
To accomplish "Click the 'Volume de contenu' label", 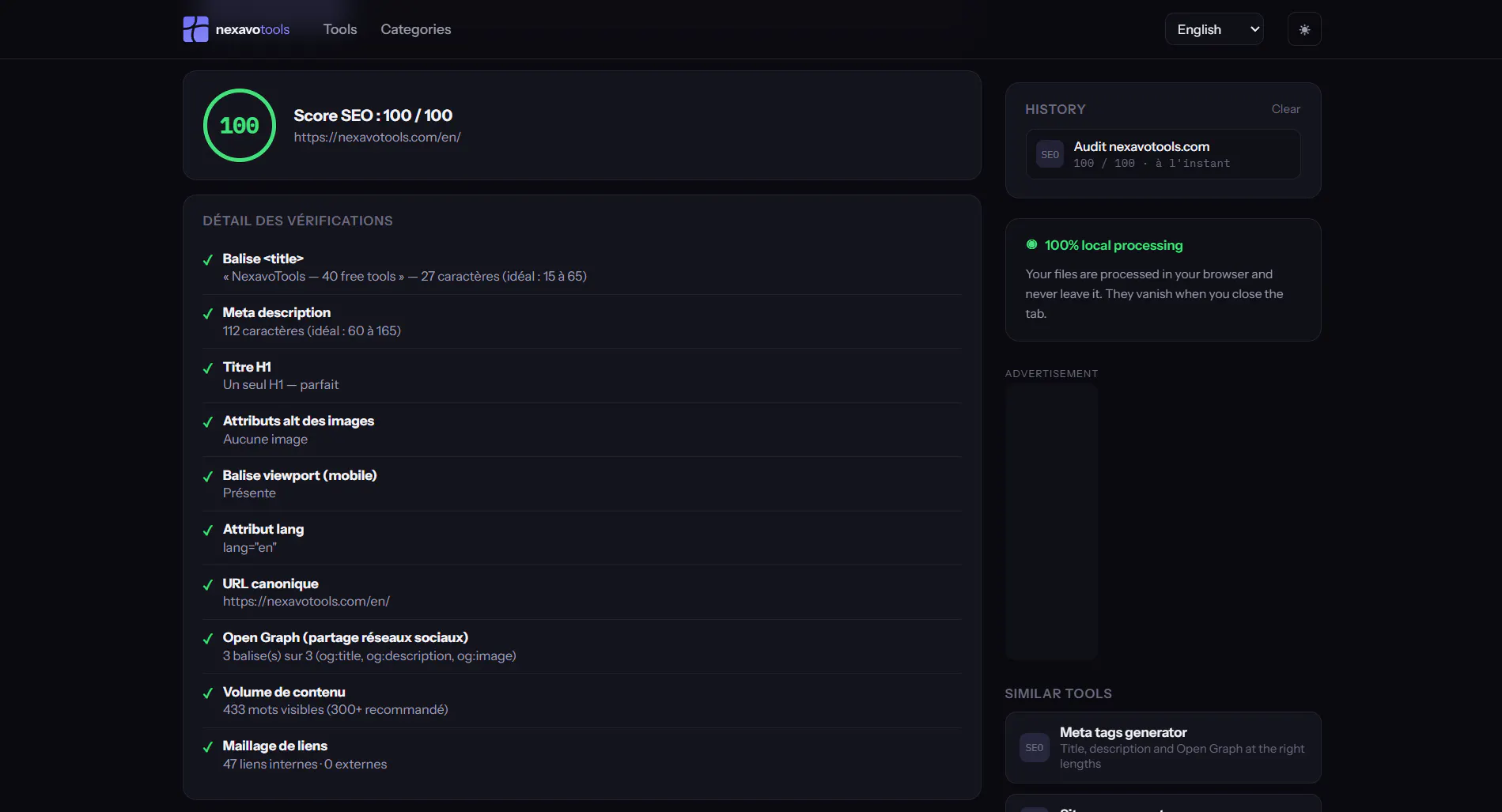I will (284, 692).
